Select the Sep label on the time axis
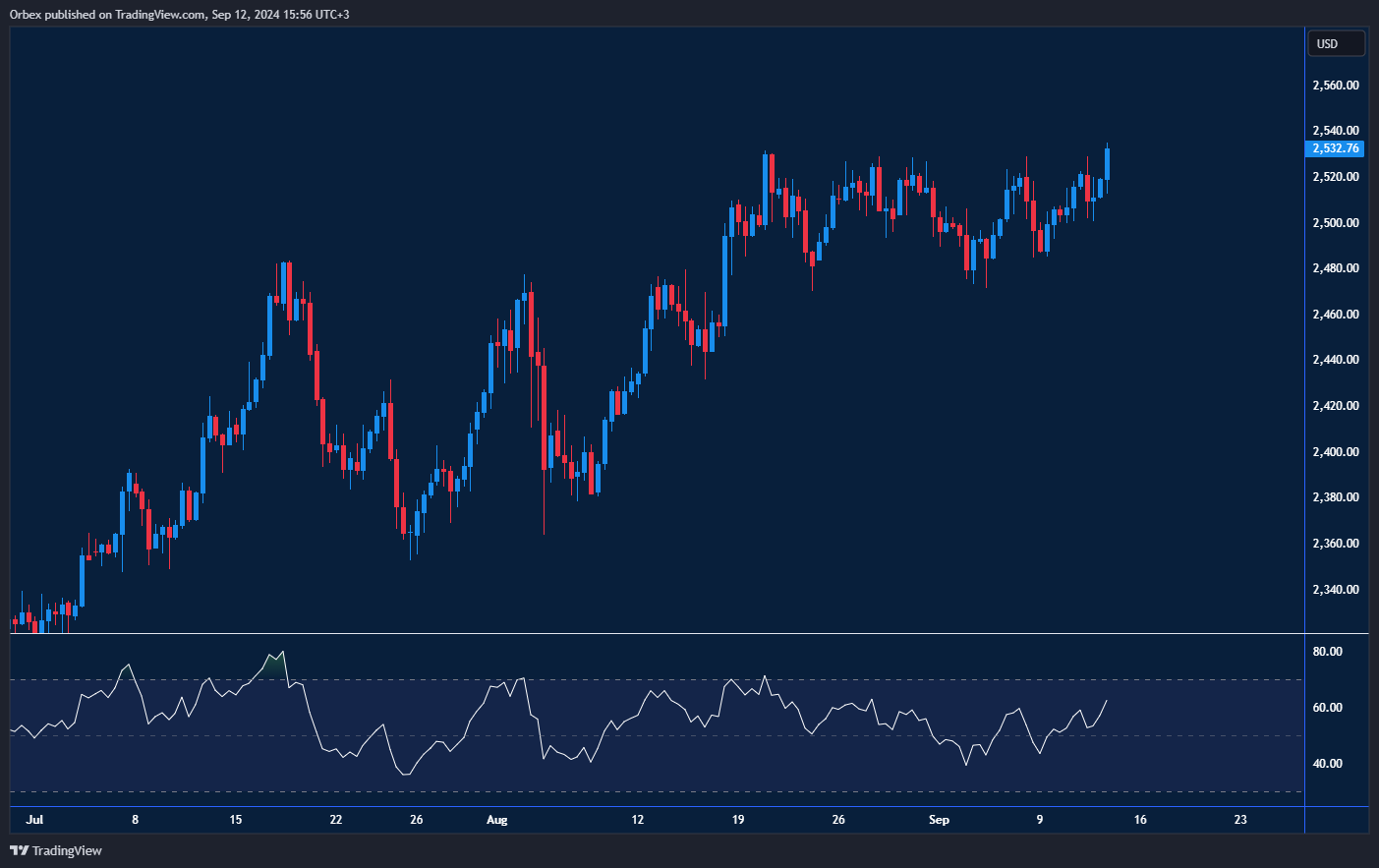This screenshot has width=1379, height=868. [x=939, y=820]
